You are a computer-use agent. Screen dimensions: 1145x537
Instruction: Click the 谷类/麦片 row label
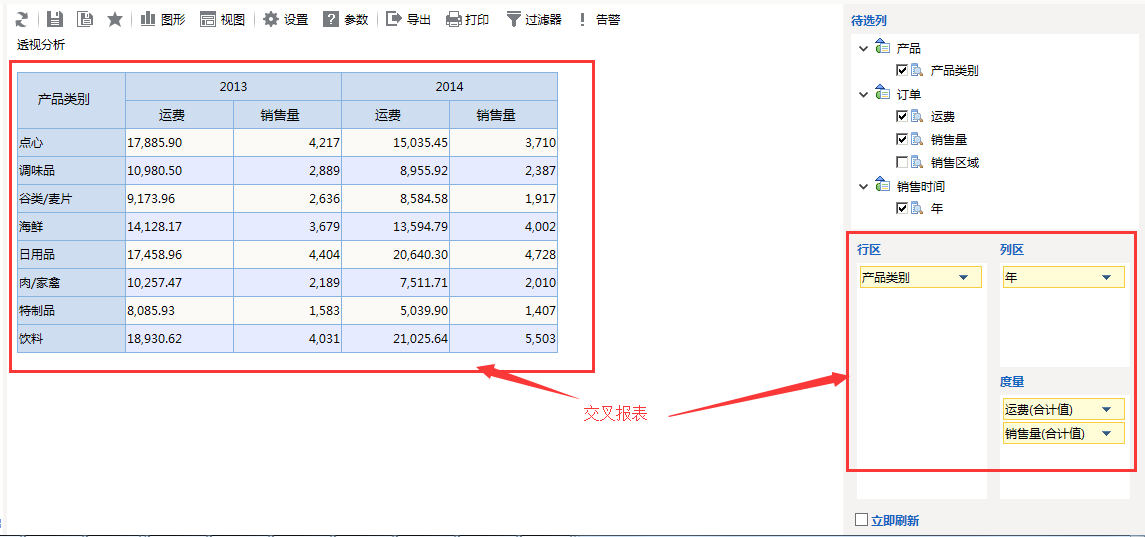(72, 199)
